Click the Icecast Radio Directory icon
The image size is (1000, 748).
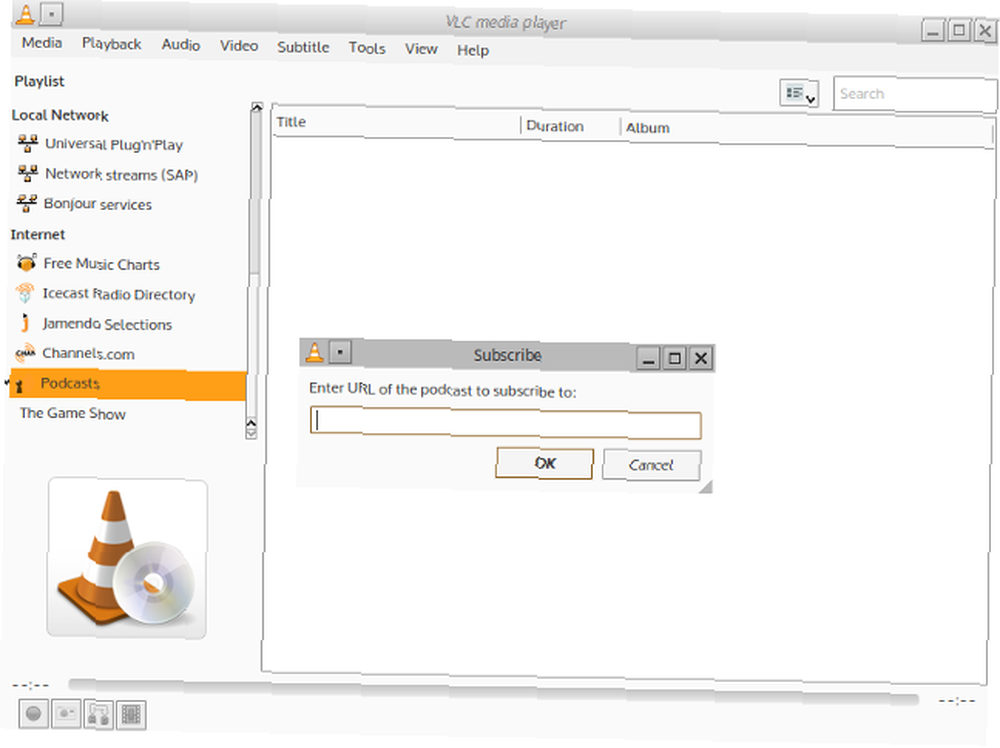coord(25,293)
